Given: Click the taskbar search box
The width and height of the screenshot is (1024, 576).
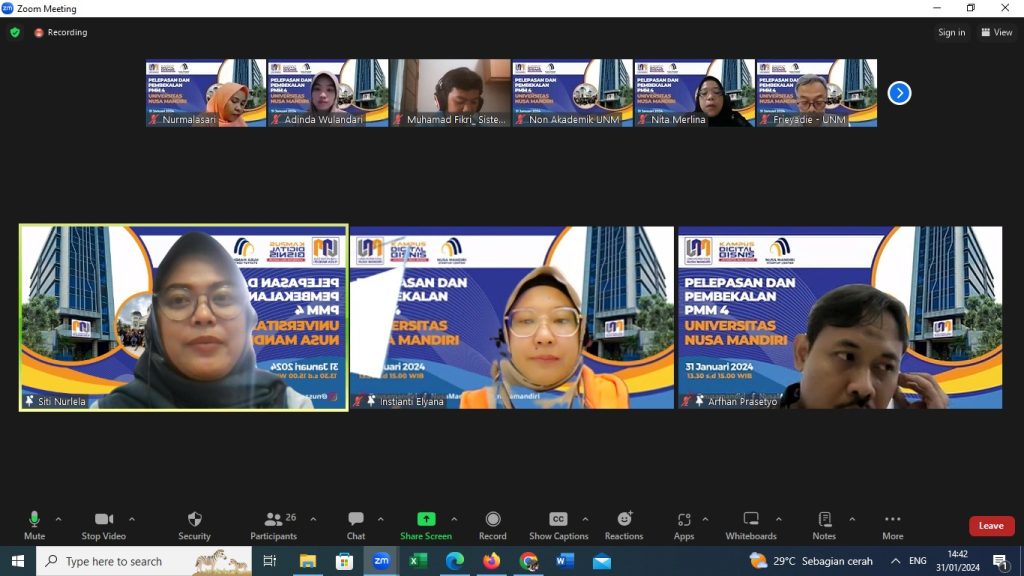Looking at the screenshot, I should [x=144, y=561].
